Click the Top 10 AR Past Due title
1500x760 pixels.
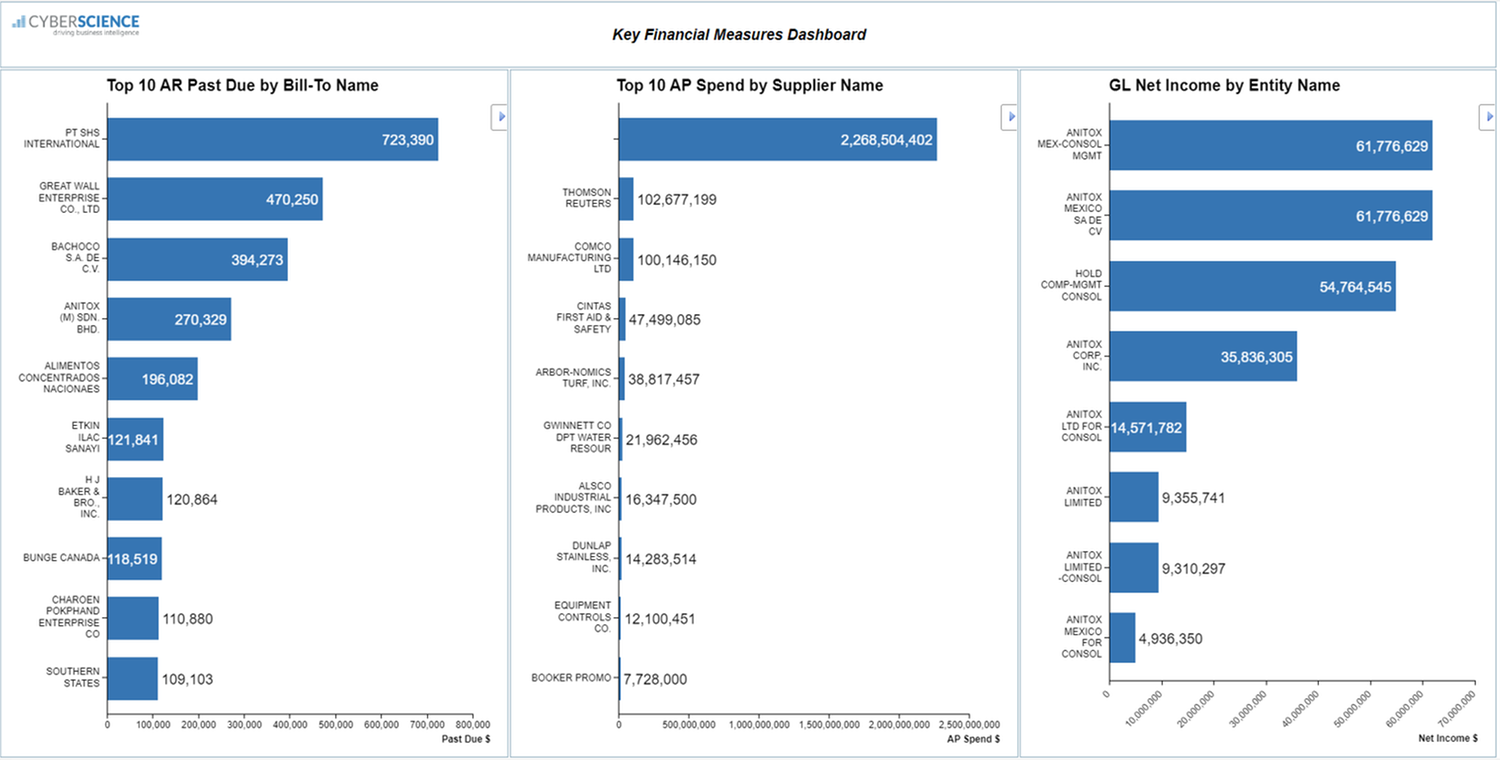click(x=242, y=85)
